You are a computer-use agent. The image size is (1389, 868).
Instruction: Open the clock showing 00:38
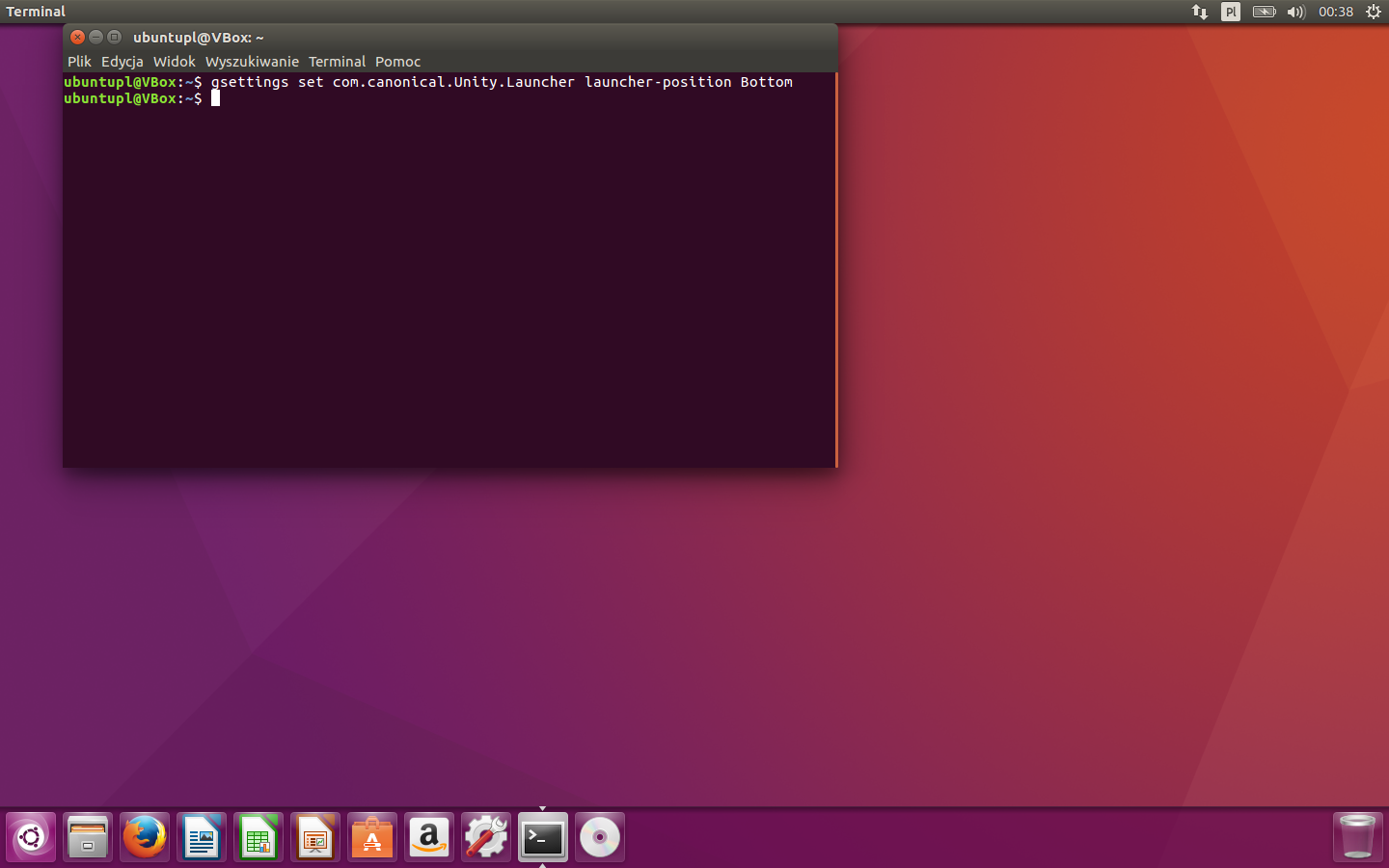1336,12
